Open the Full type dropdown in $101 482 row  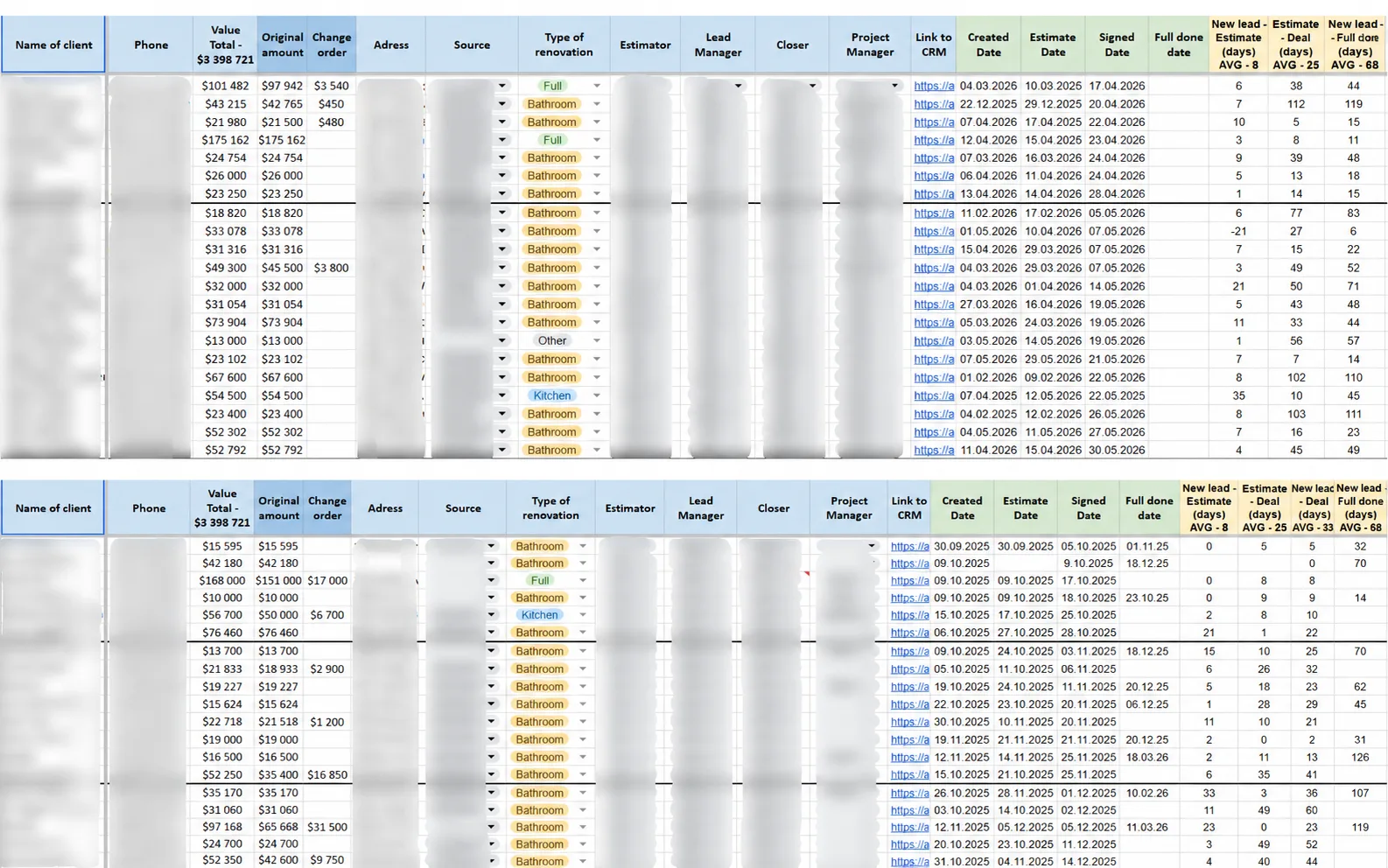tap(597, 86)
